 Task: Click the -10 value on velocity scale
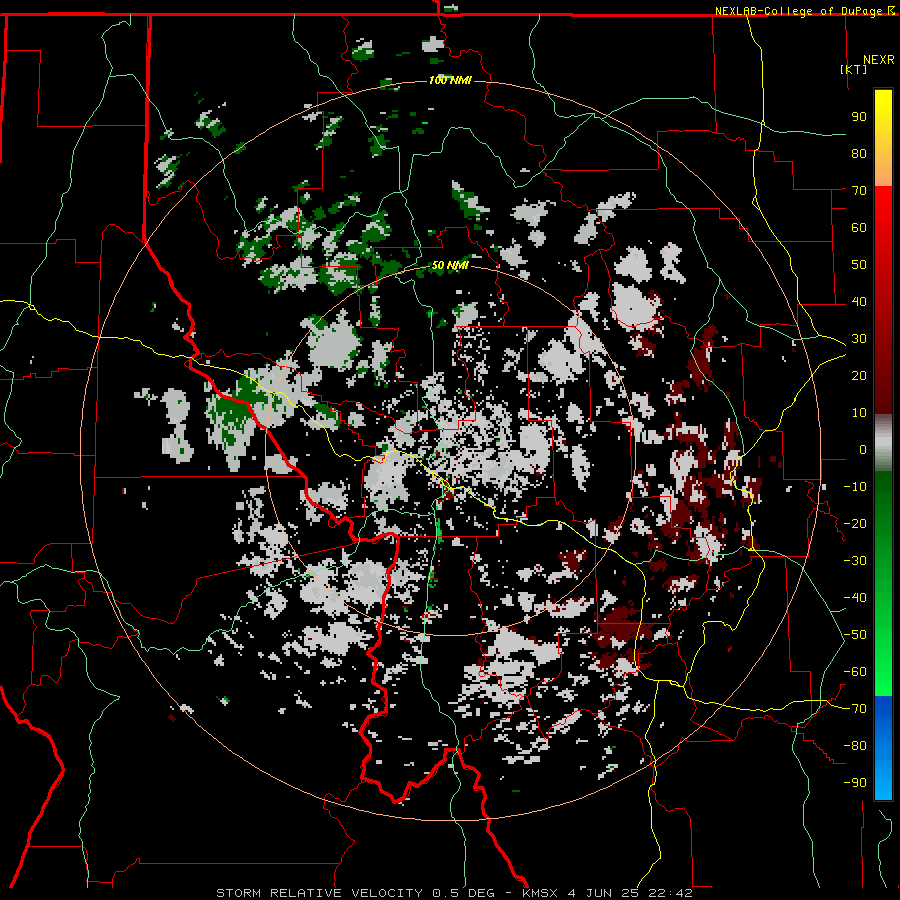[x=855, y=487]
